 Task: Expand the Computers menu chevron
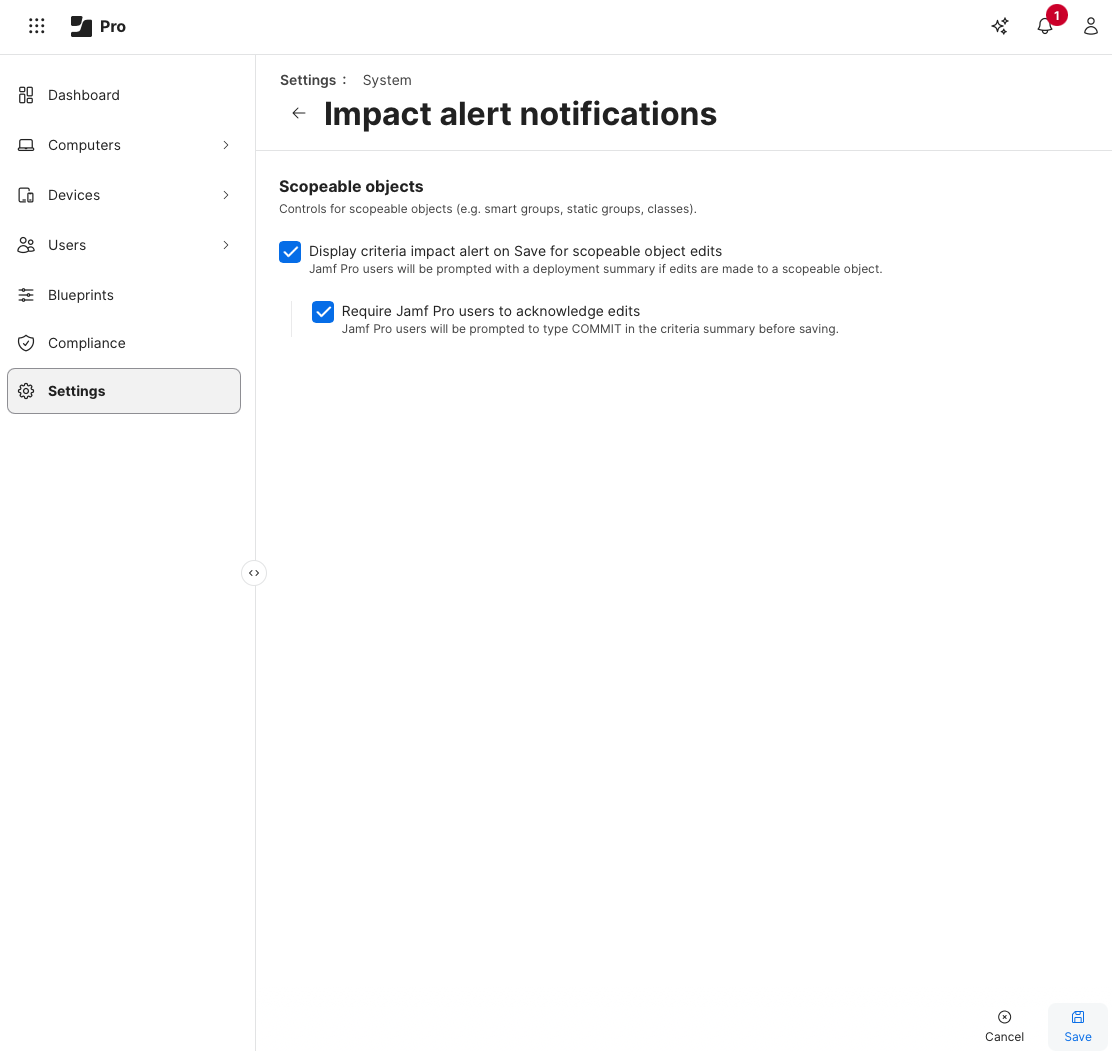pos(226,145)
